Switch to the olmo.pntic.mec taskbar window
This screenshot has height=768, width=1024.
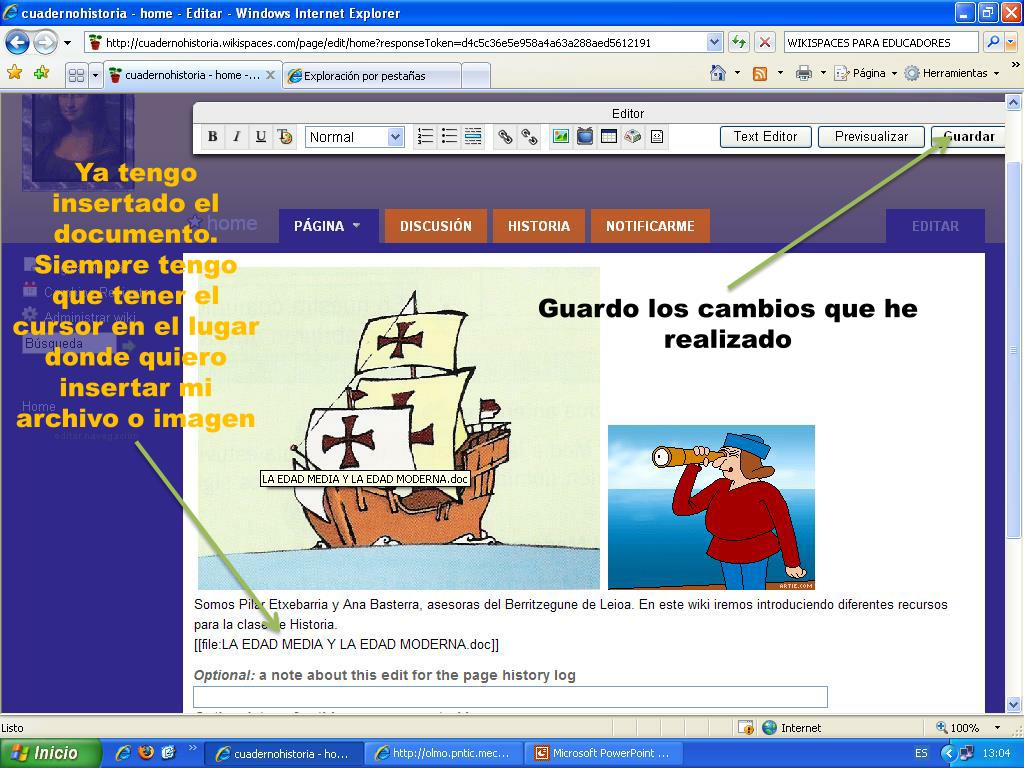(443, 753)
